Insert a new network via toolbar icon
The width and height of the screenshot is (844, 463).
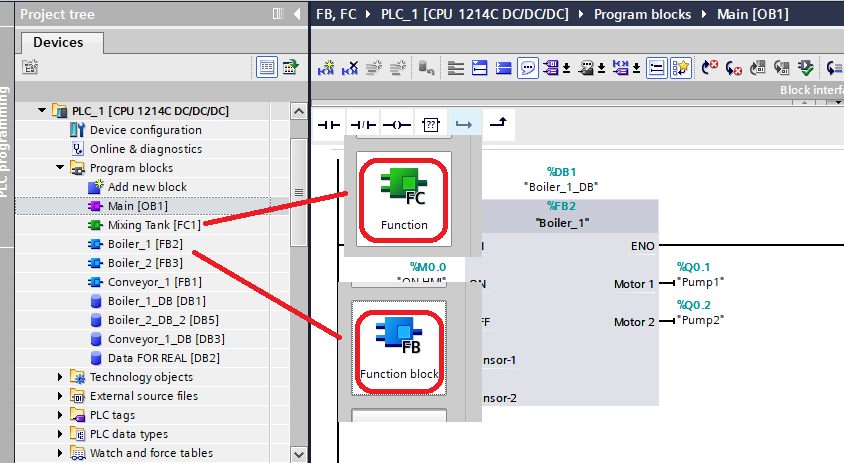pyautogui.click(x=326, y=68)
